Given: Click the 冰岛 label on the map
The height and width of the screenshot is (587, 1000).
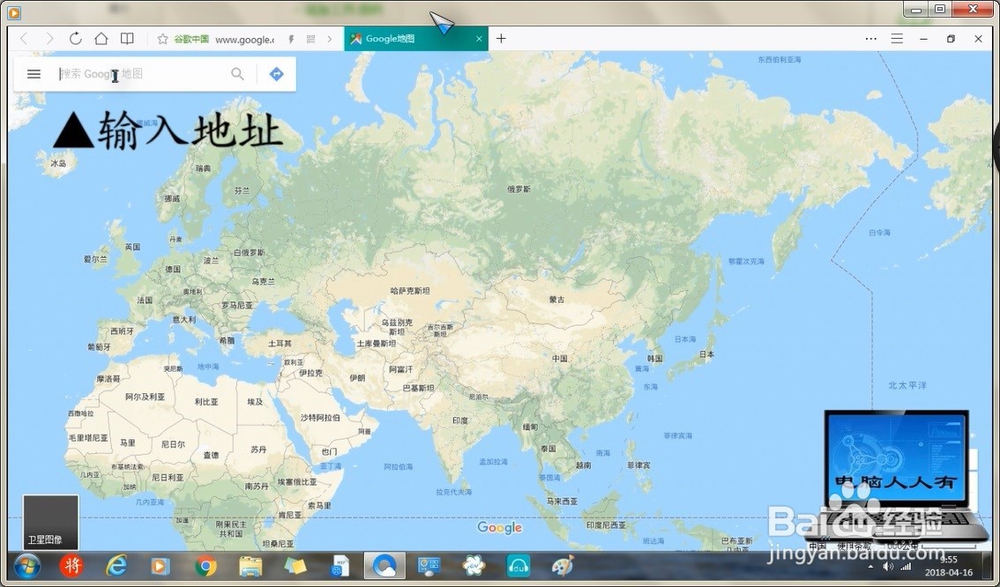Looking at the screenshot, I should pyautogui.click(x=58, y=164).
